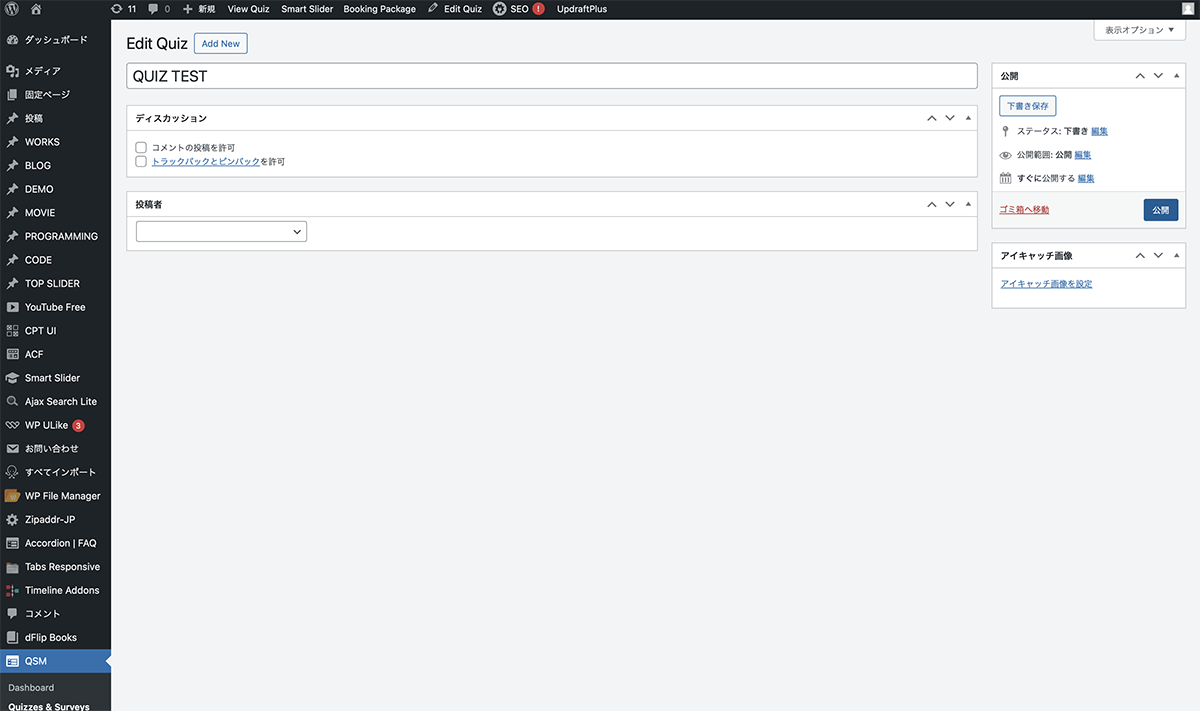Screen dimensions: 1200x711
Task: Click the WordPress logo icon in admin bar
Action: click(12, 9)
